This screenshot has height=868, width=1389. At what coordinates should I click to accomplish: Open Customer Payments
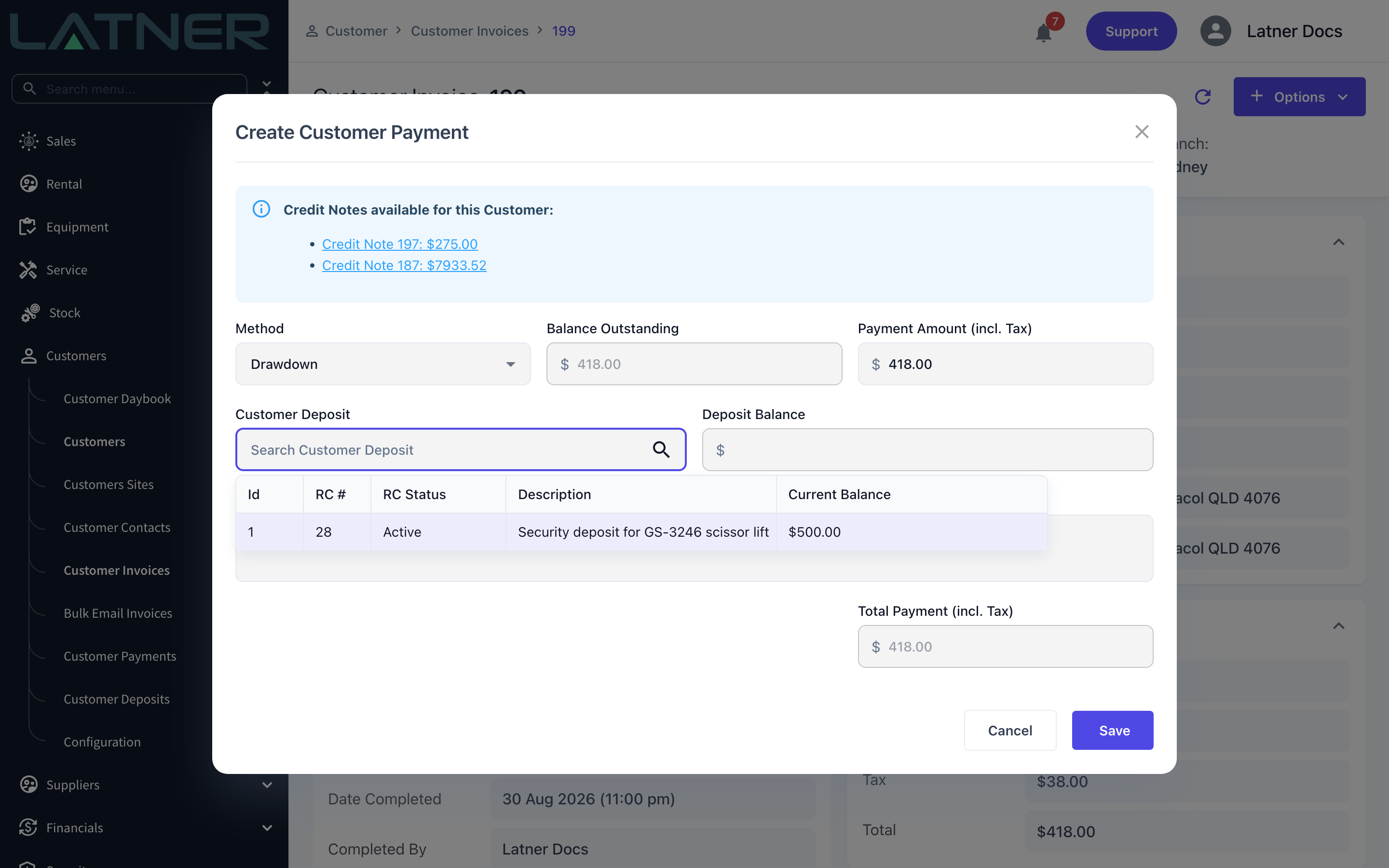point(120,656)
